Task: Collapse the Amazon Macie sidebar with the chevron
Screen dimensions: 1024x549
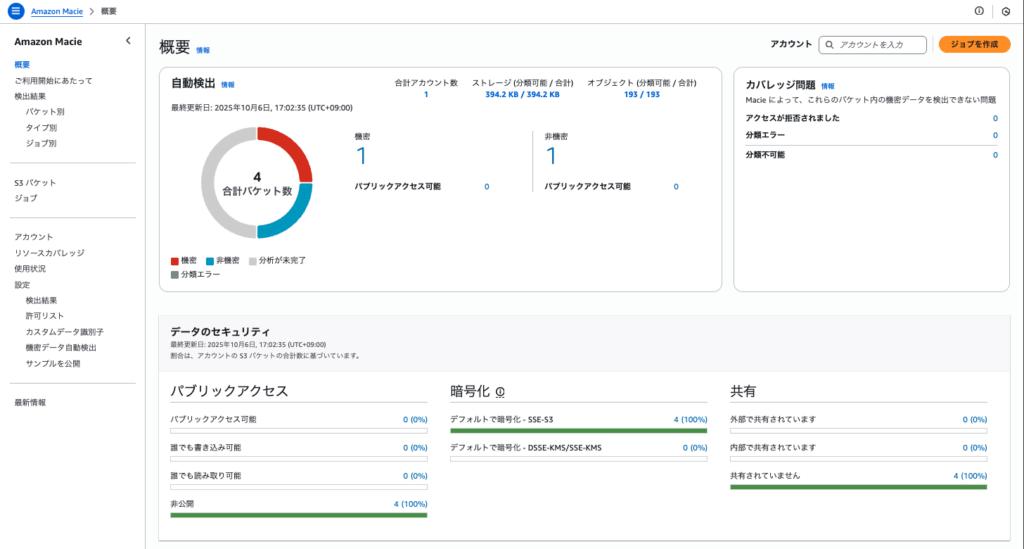Action: pos(127,41)
